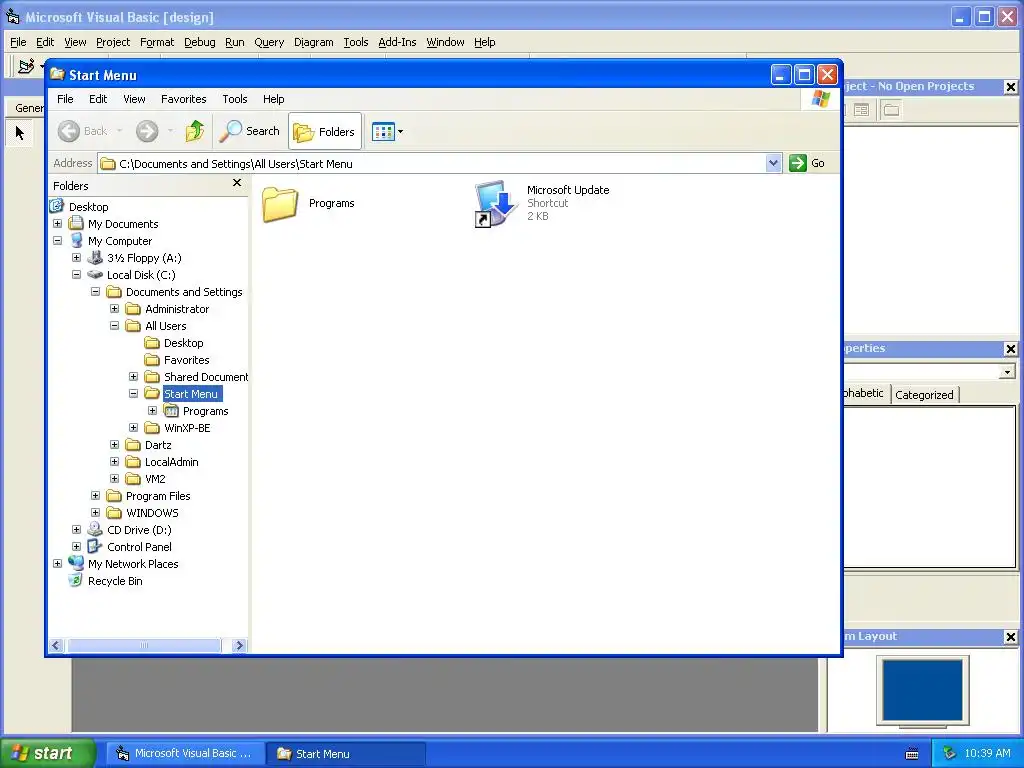Viewport: 1024px width, 768px height.
Task: Select the Dartz user folder
Action: point(158,445)
